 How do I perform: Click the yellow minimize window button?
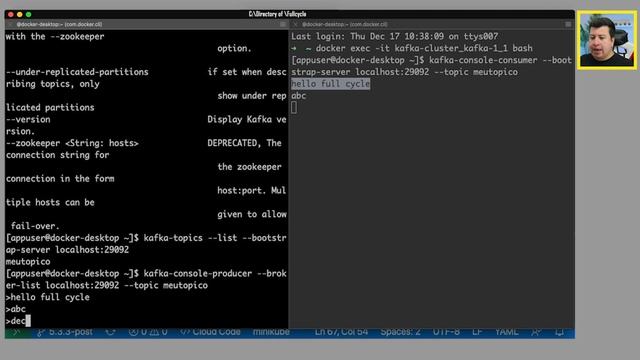coord(20,14)
